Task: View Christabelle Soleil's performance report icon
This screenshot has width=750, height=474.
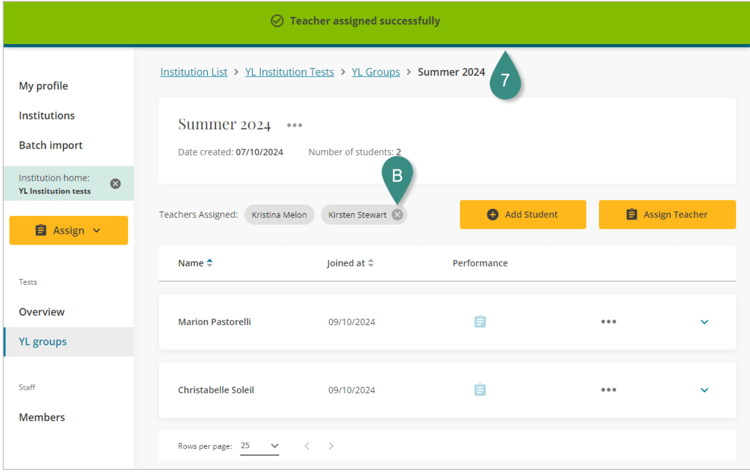Action: [480, 390]
